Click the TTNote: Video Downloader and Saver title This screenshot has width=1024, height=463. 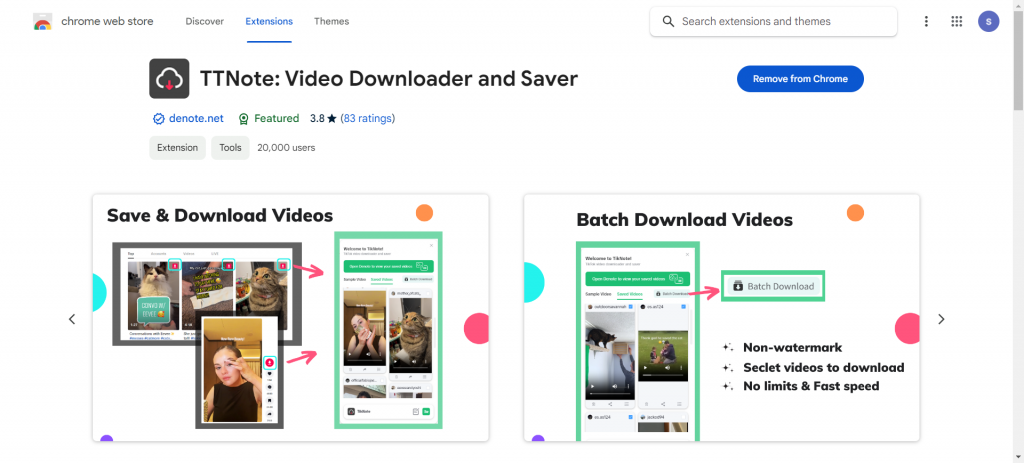(389, 78)
